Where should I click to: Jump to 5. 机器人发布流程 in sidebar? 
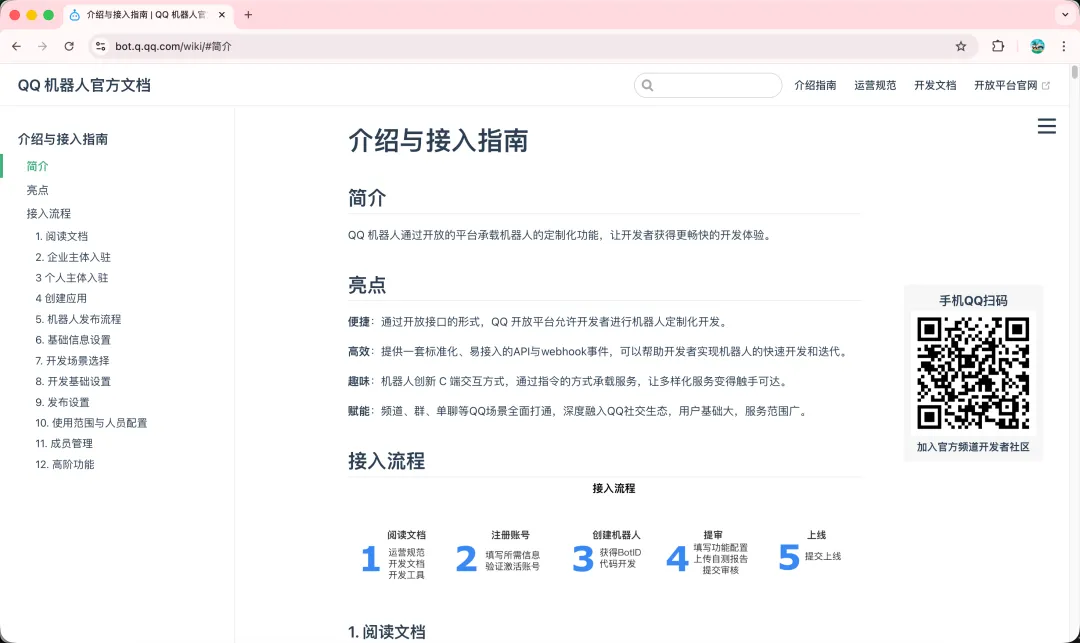[78, 319]
